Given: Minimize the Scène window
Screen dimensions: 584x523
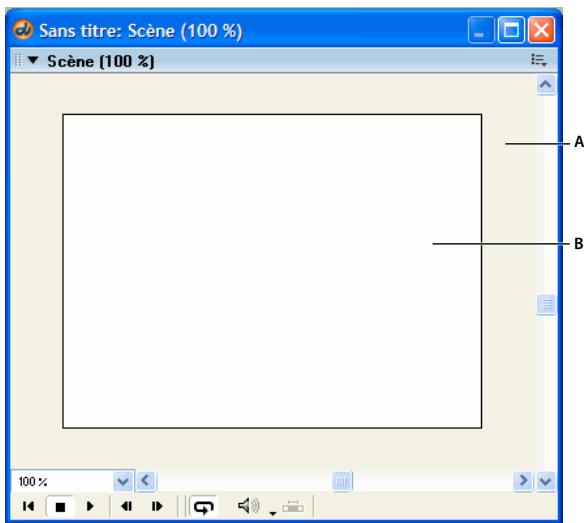Looking at the screenshot, I should (481, 30).
